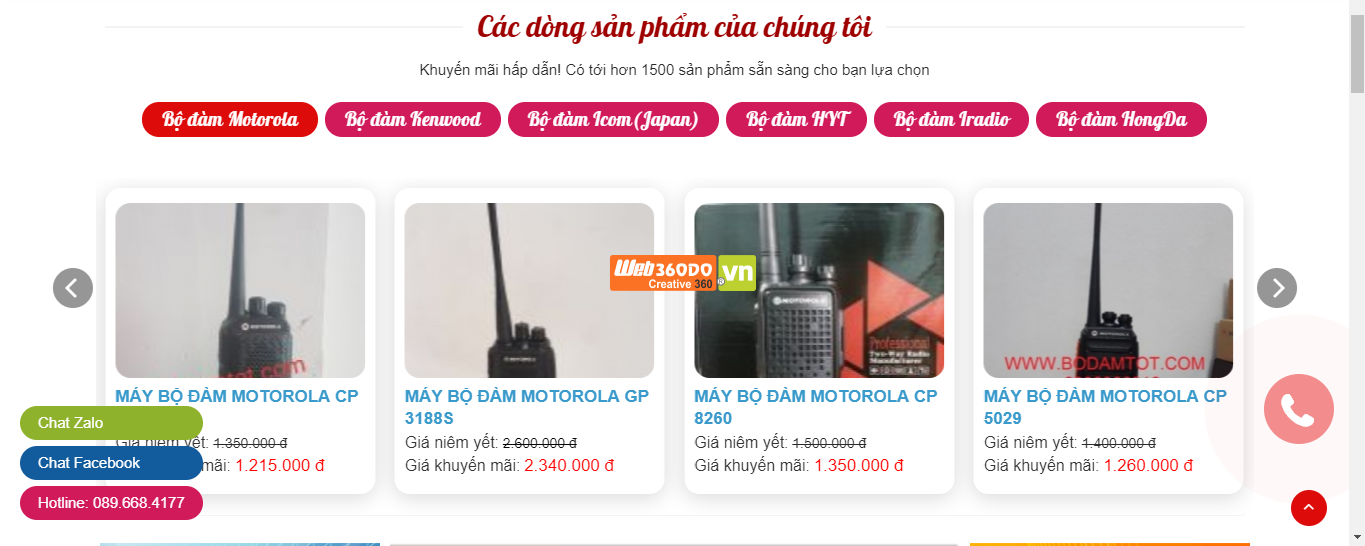Viewport: 1365px width, 546px height.
Task: Select the Bộ đàm Kenwood tab
Action: click(x=413, y=120)
